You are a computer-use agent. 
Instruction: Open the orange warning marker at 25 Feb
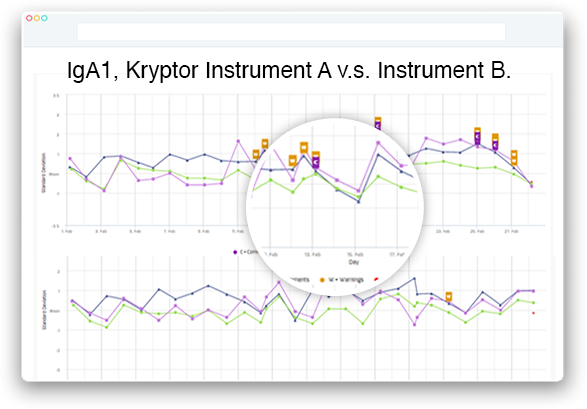click(x=477, y=130)
